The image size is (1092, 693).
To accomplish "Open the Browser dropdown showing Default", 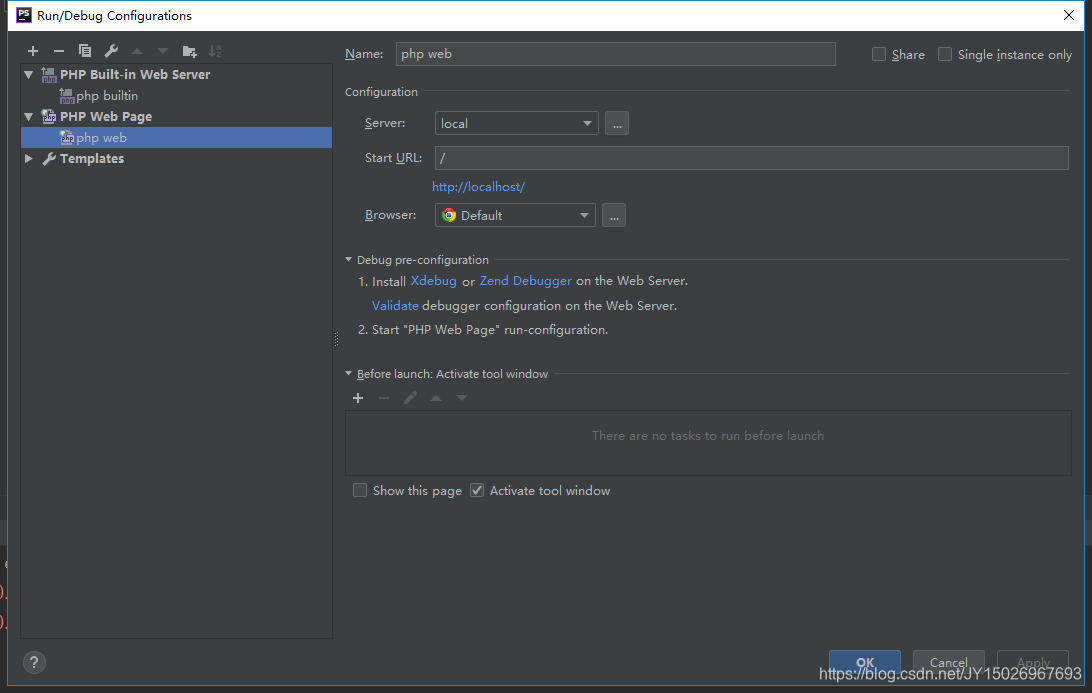I will pyautogui.click(x=515, y=215).
